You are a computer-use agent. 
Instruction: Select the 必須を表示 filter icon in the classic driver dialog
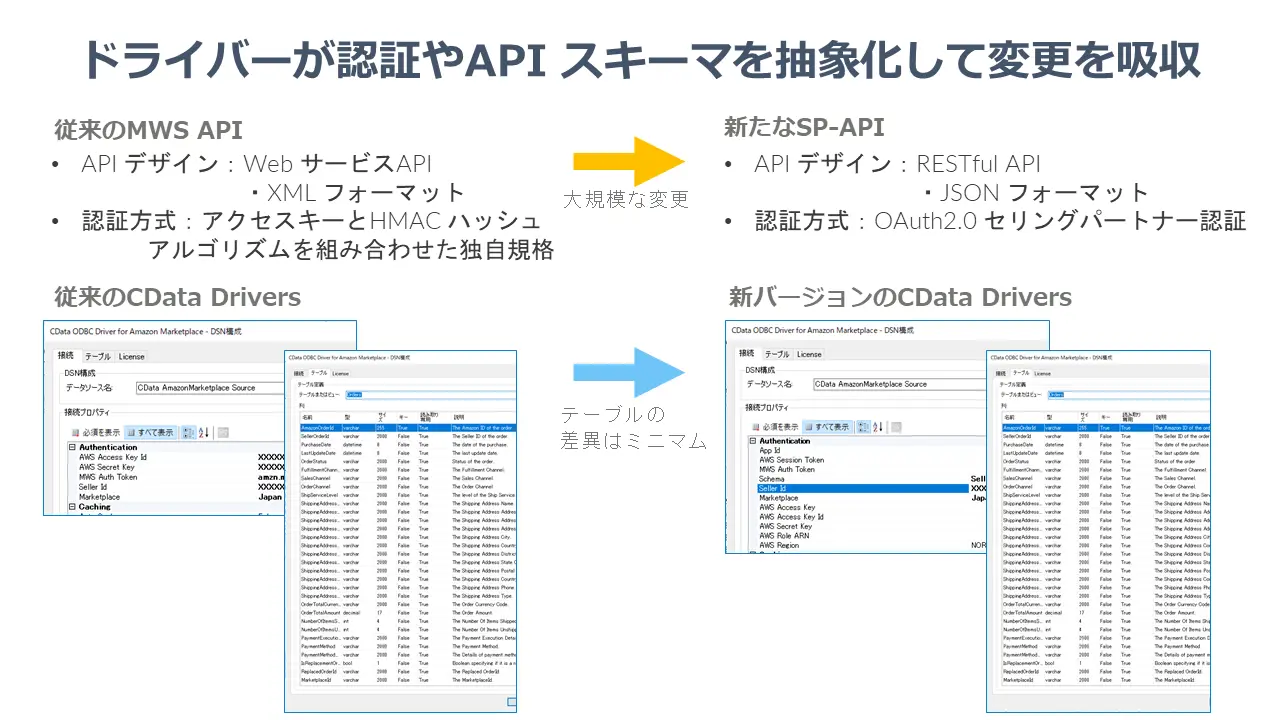pyautogui.click(x=75, y=432)
